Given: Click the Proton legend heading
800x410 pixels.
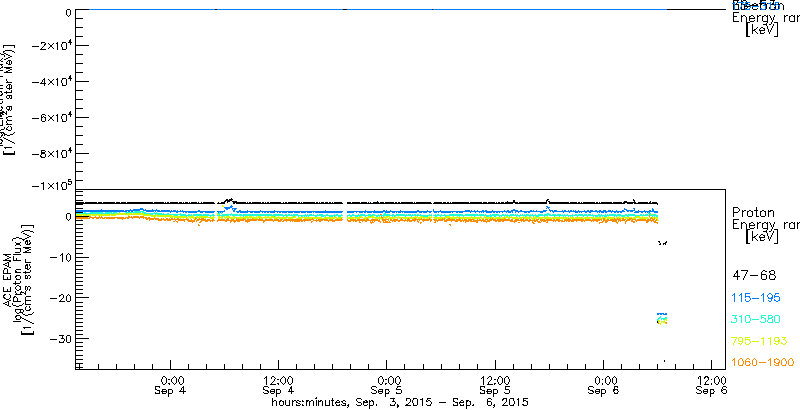Looking at the screenshot, I should pyautogui.click(x=753, y=212).
